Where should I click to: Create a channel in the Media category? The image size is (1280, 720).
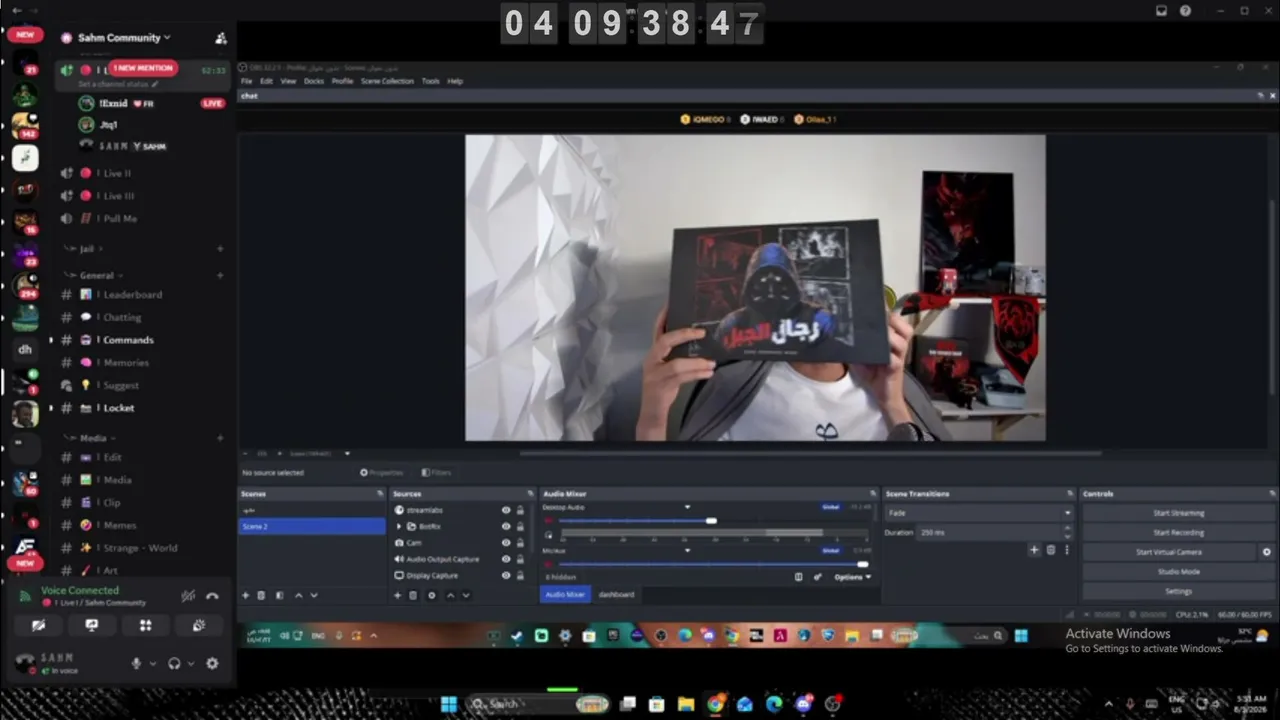pyautogui.click(x=220, y=438)
